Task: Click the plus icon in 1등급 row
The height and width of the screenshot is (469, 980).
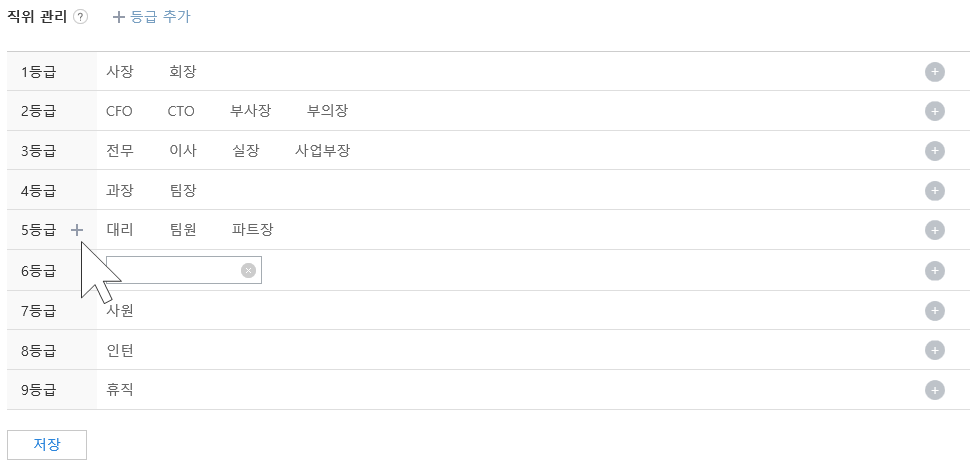Action: click(x=935, y=72)
